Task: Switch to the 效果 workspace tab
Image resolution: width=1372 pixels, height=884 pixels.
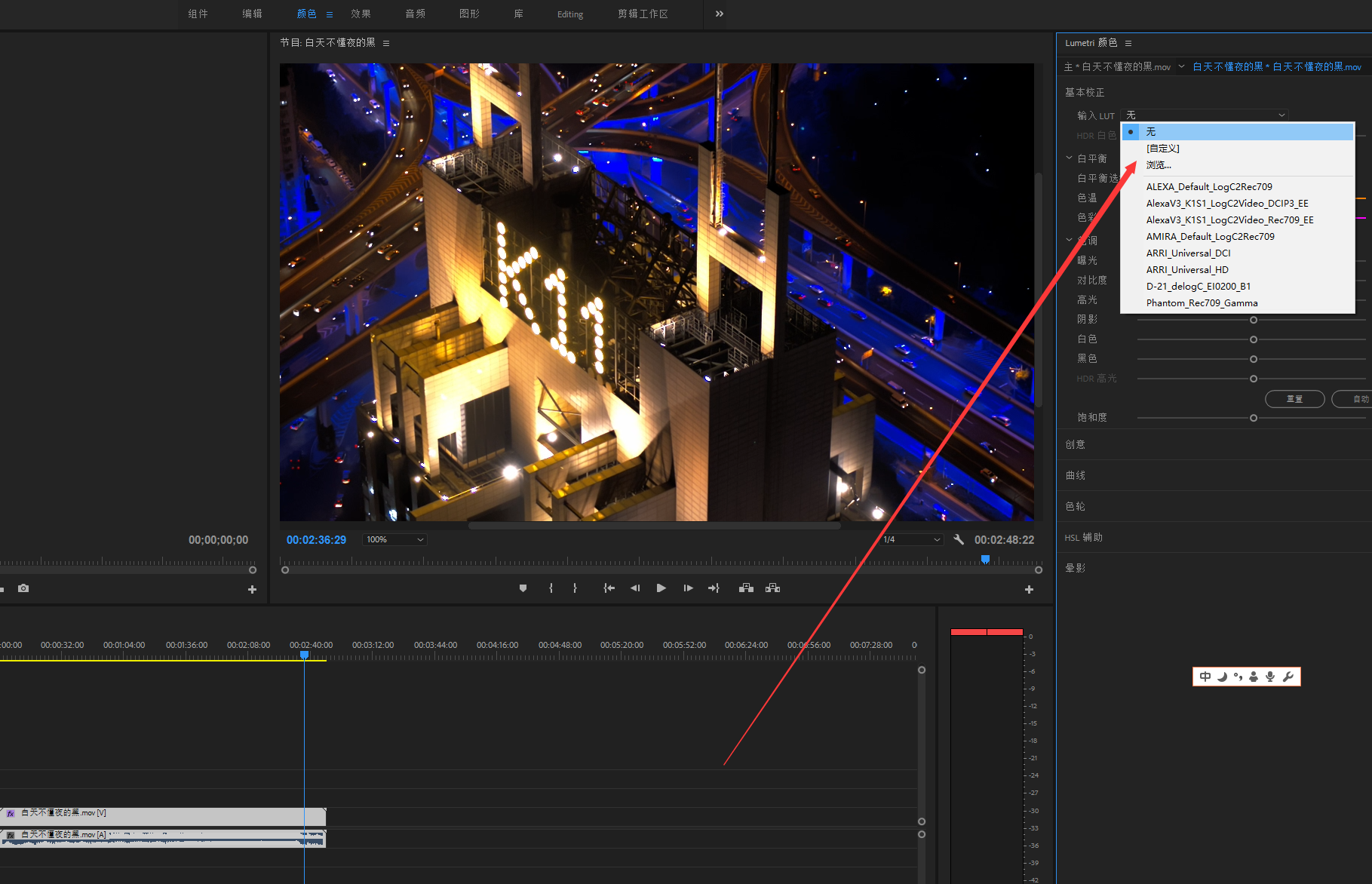Action: pos(361,14)
